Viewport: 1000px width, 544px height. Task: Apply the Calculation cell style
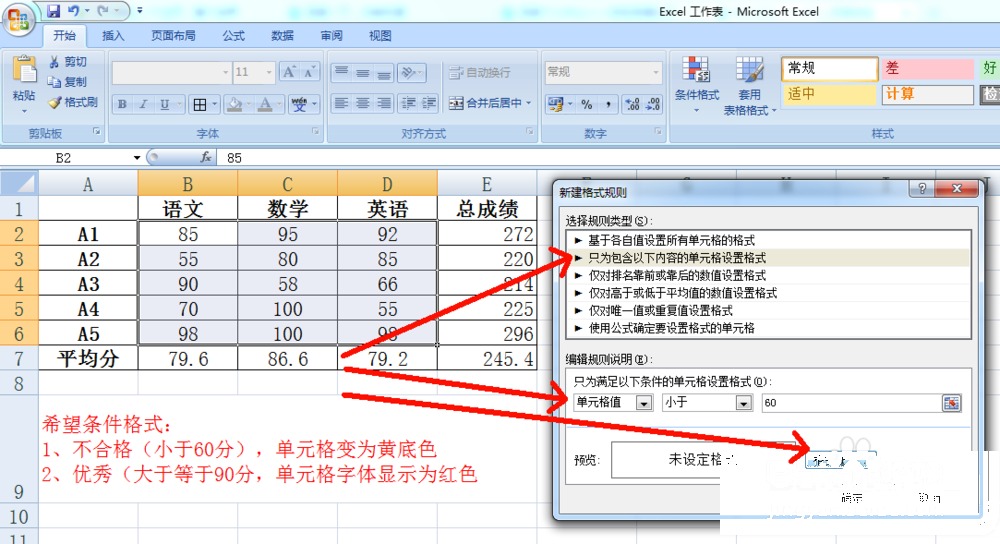927,94
